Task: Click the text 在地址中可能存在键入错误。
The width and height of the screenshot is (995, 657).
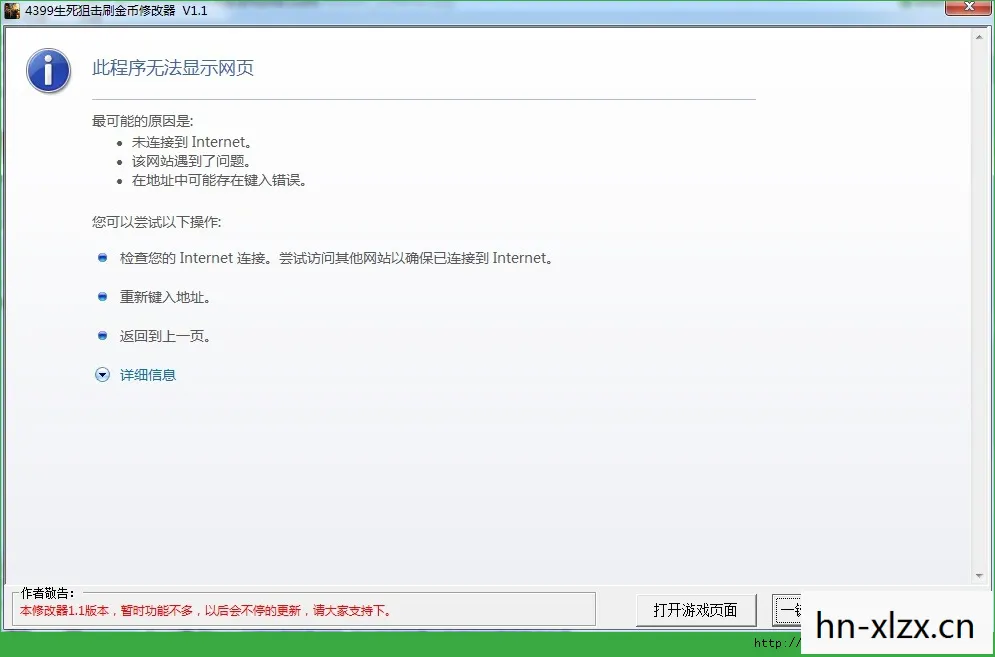Action: pos(220,180)
